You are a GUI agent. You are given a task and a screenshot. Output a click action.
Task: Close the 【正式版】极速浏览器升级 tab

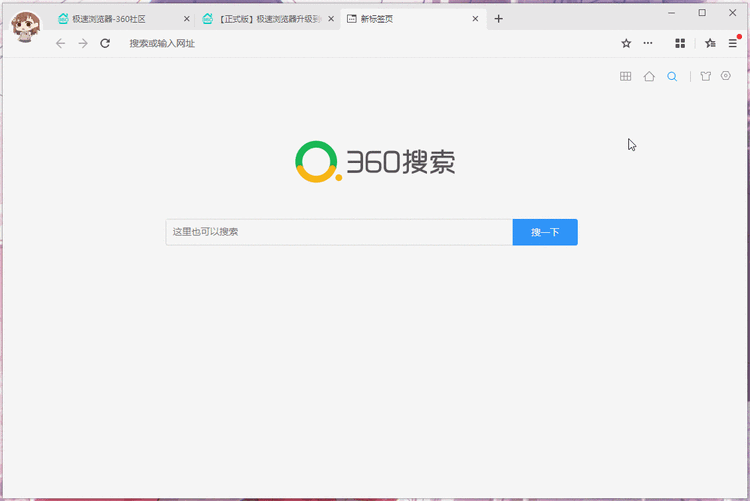click(x=331, y=19)
